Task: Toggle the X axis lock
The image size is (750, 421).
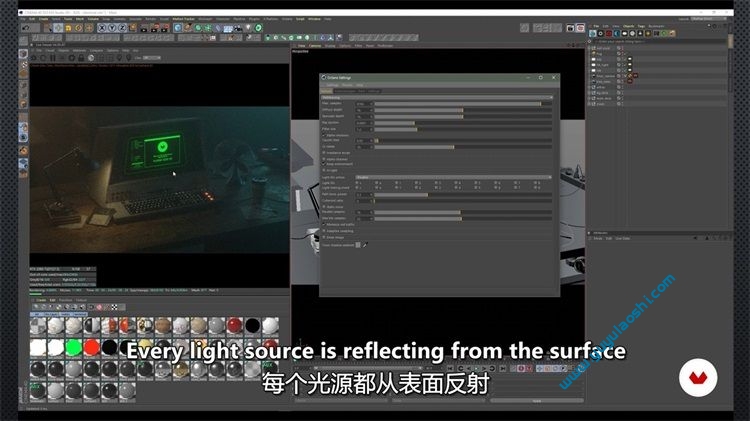Action: [x=102, y=28]
